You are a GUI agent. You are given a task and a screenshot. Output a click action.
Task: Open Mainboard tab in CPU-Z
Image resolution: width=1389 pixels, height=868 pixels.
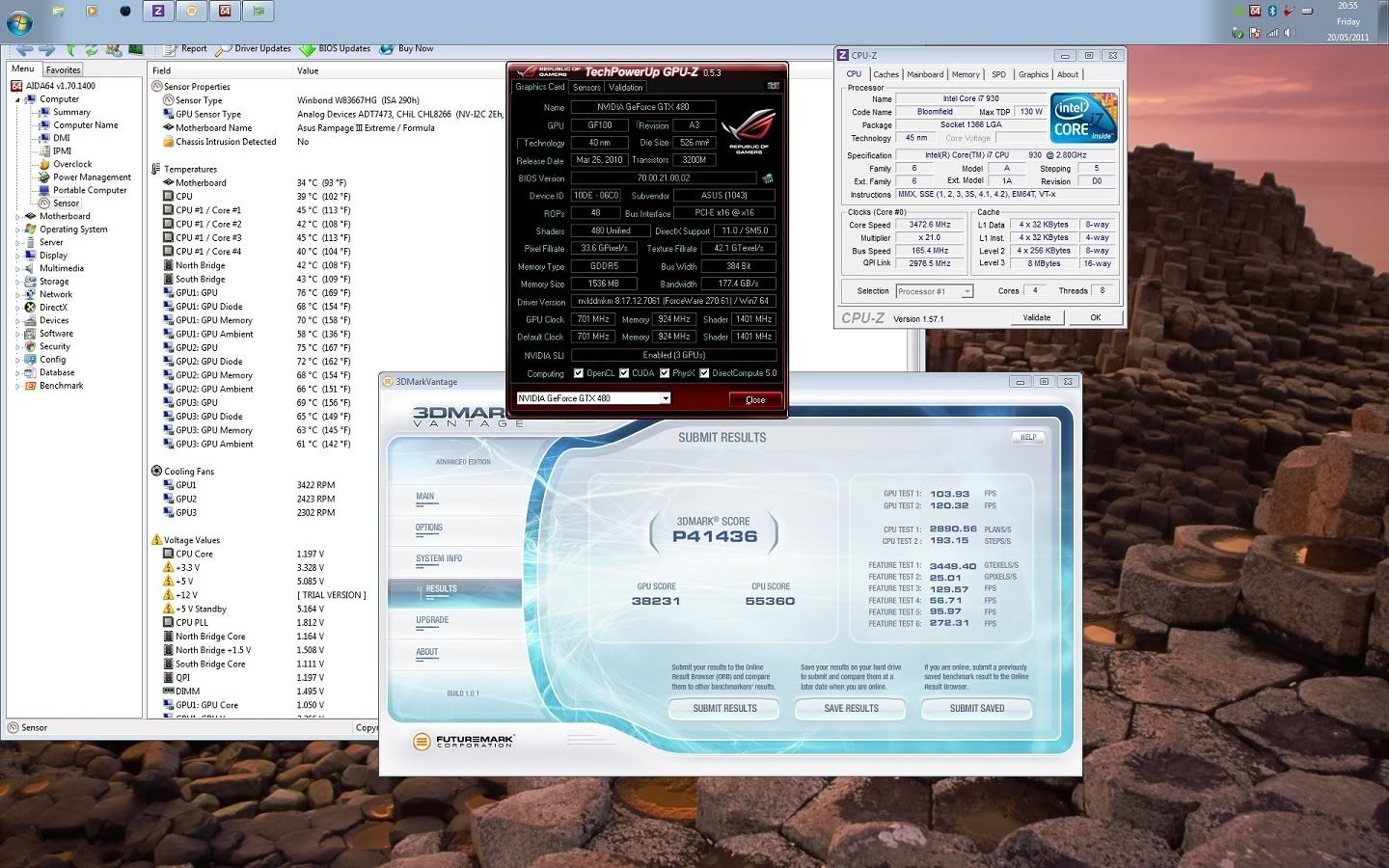(925, 74)
